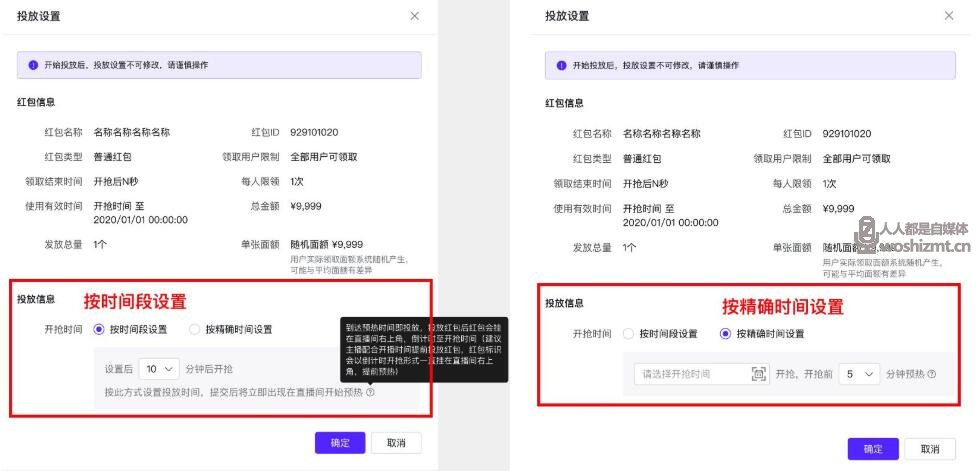Expand the 10 minutes dropdown after 设置后
The image size is (977, 471).
coord(159,369)
